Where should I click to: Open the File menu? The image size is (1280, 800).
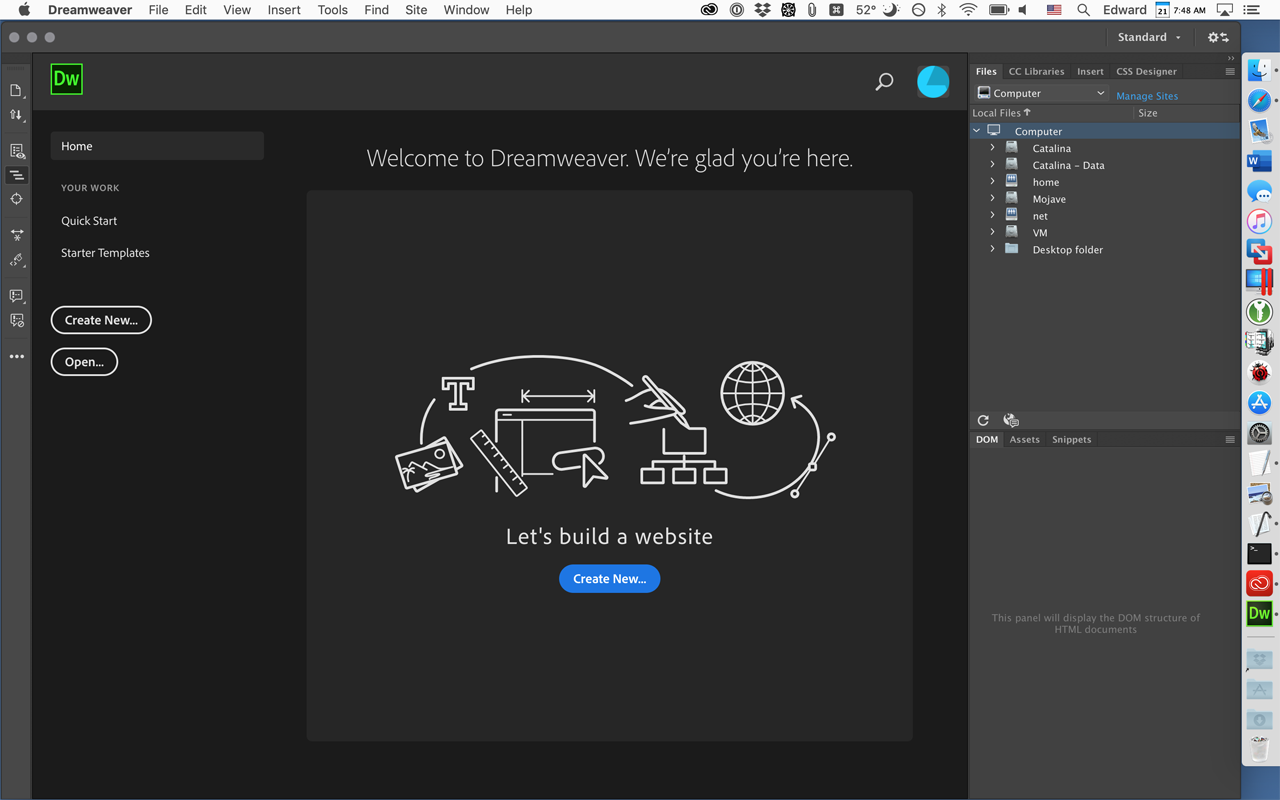(x=158, y=10)
